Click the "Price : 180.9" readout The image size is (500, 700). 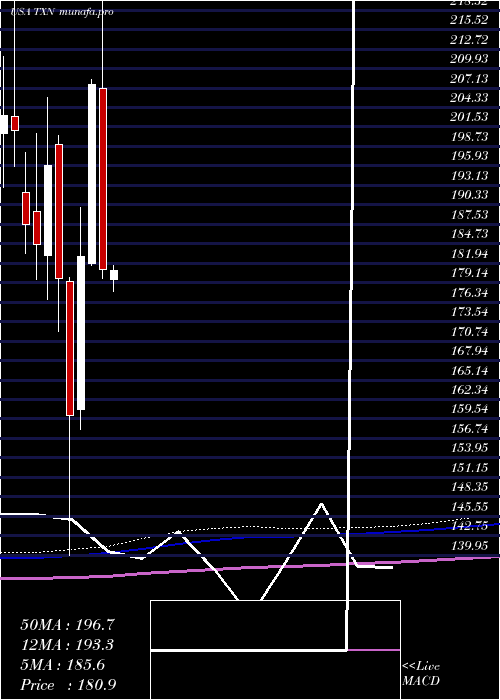68,685
